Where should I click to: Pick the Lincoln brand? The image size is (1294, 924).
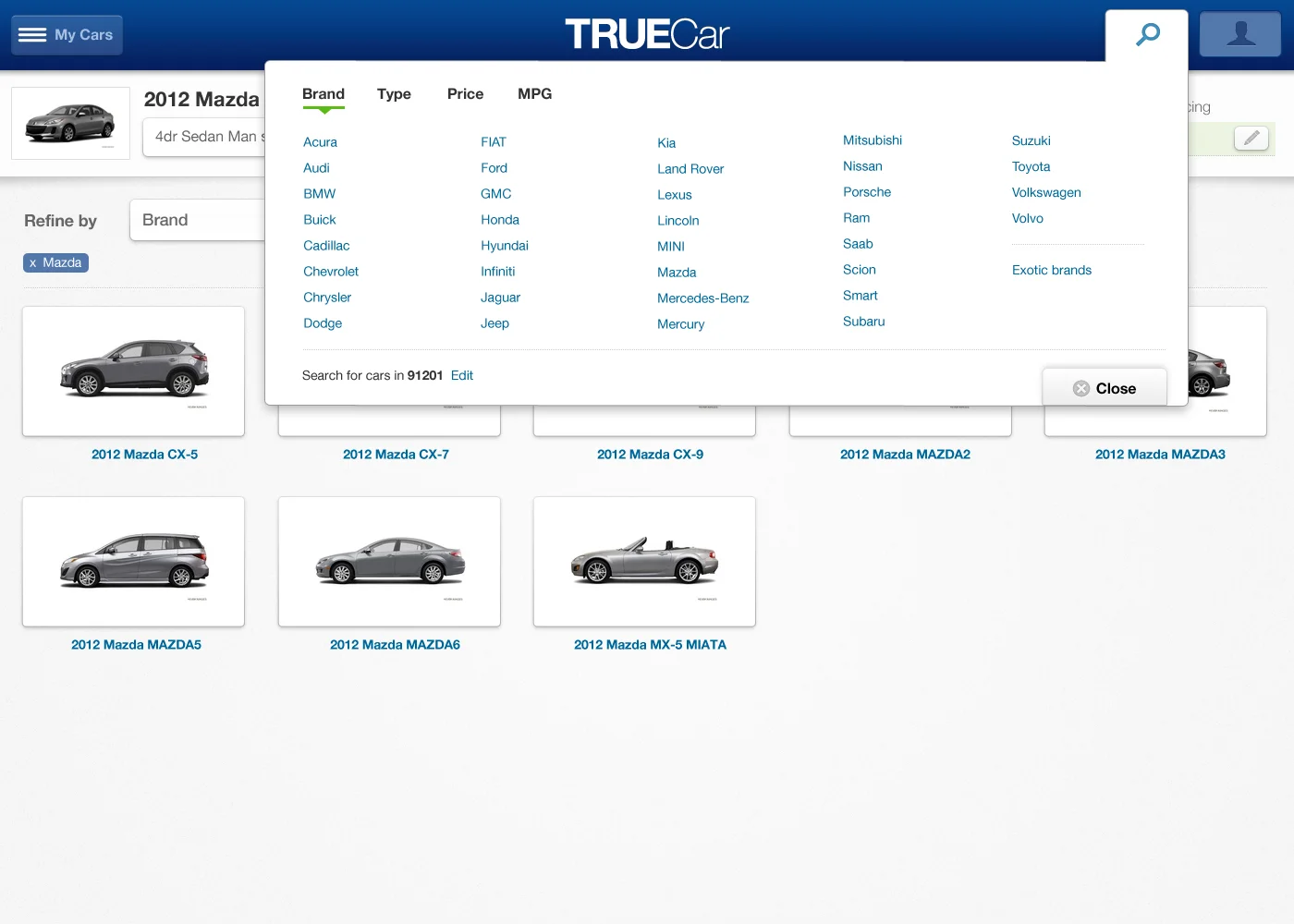click(x=678, y=221)
